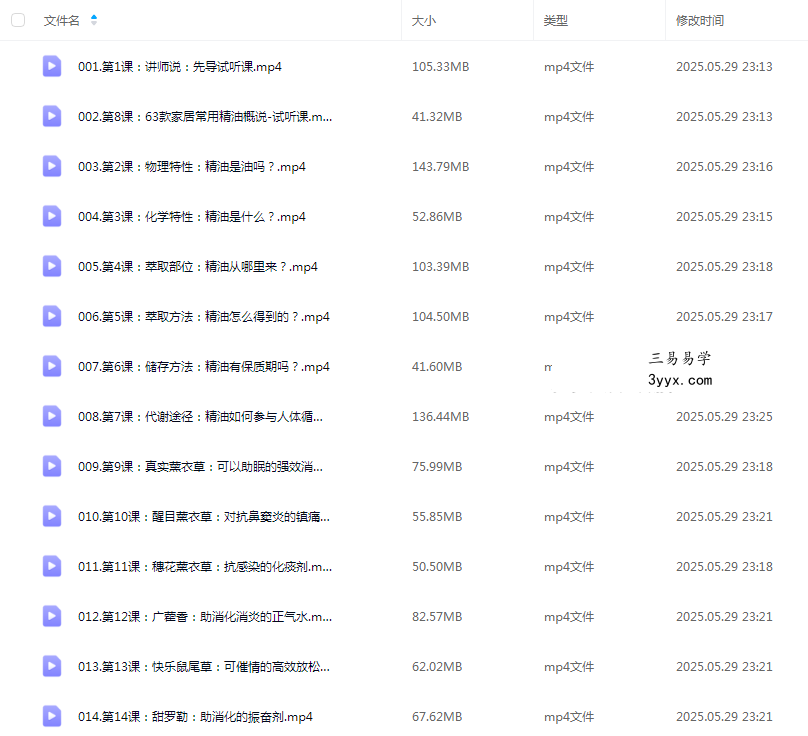Viewport: 808px width, 736px height.
Task: Sort files by 修改时间 column
Action: tap(700, 21)
